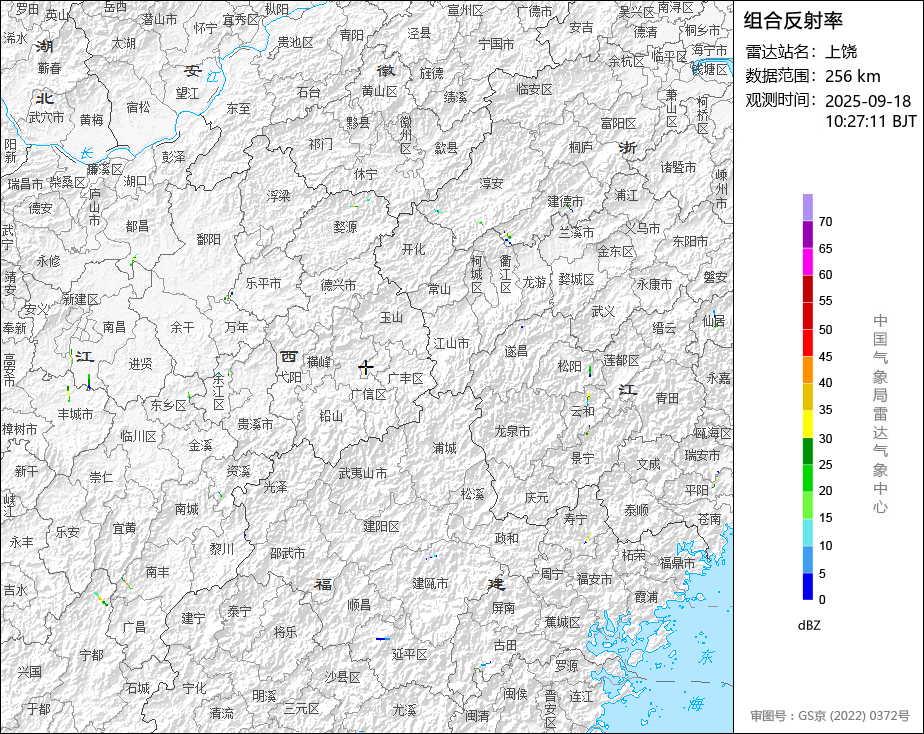The width and height of the screenshot is (924, 734).
Task: Click the 南昌 city label
Action: 114,326
